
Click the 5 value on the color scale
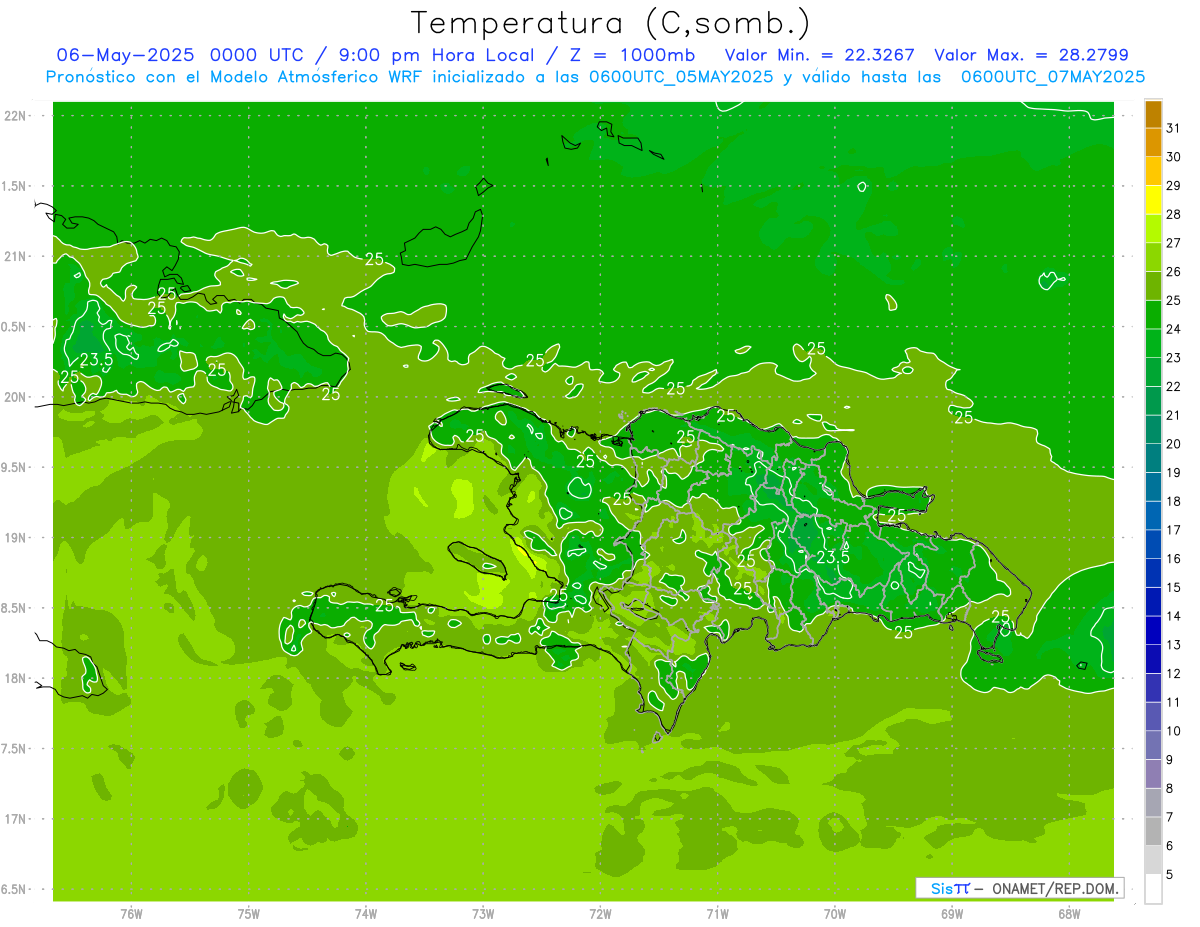[x=1169, y=875]
